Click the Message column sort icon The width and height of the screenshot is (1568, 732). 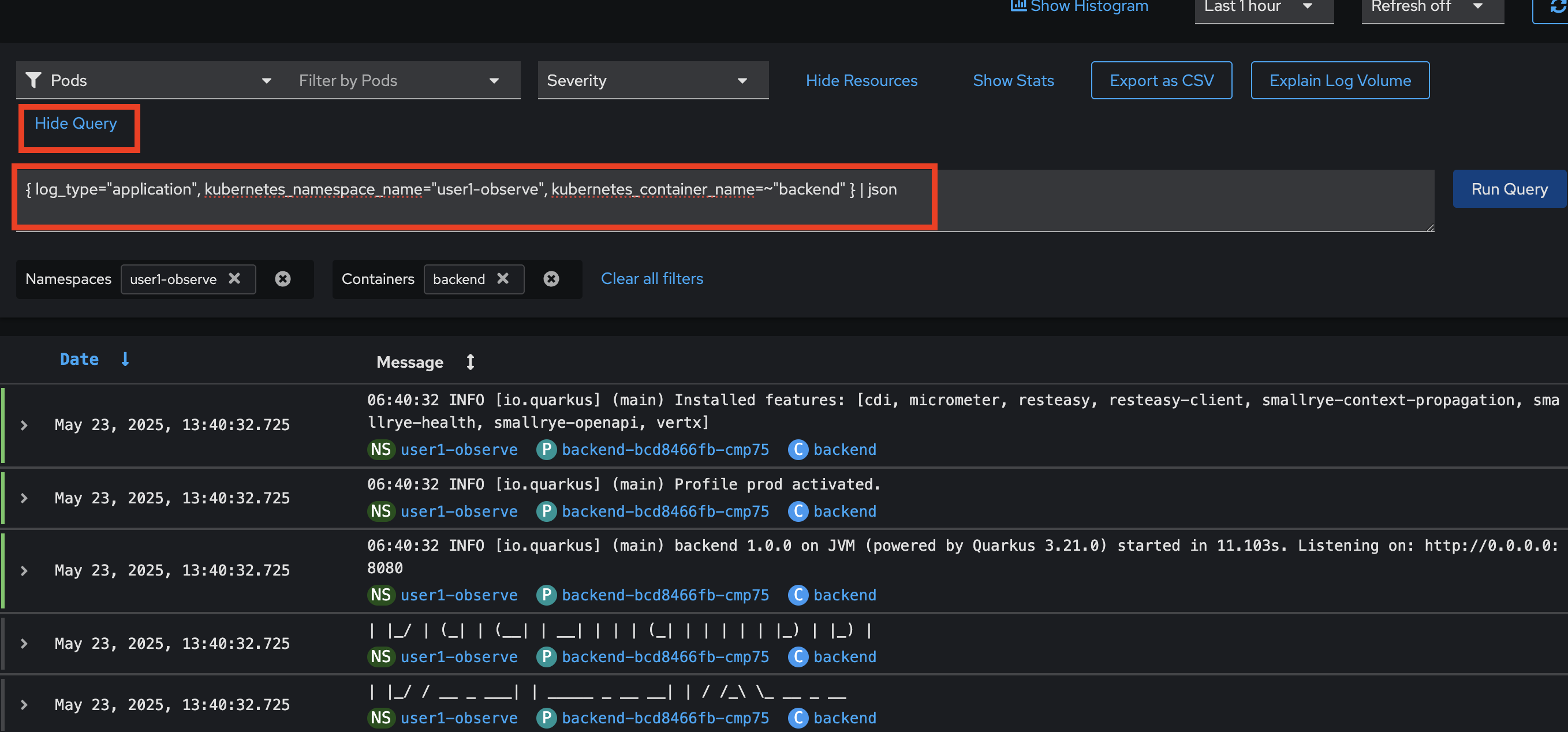470,362
